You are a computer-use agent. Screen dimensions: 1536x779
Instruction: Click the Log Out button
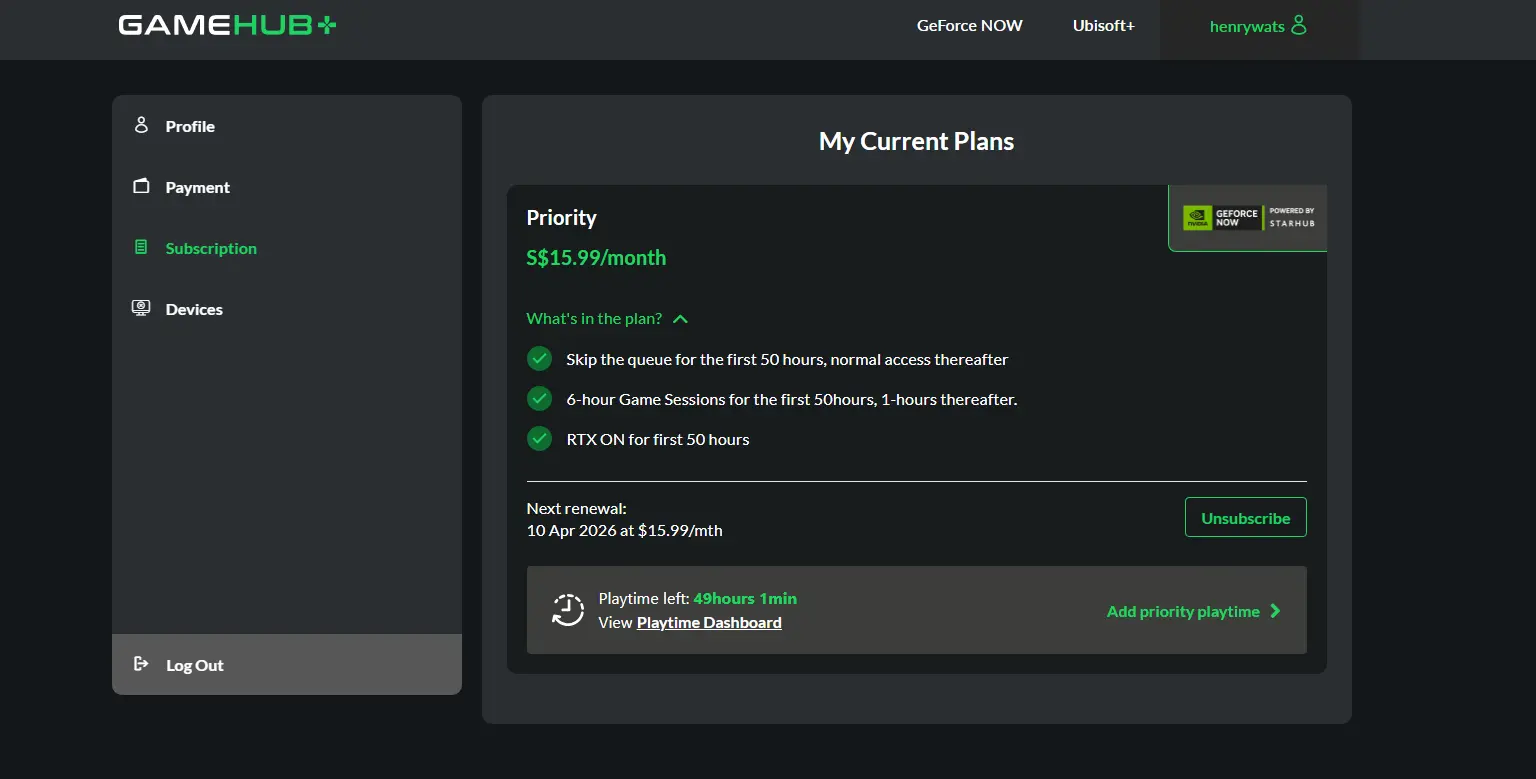287,664
